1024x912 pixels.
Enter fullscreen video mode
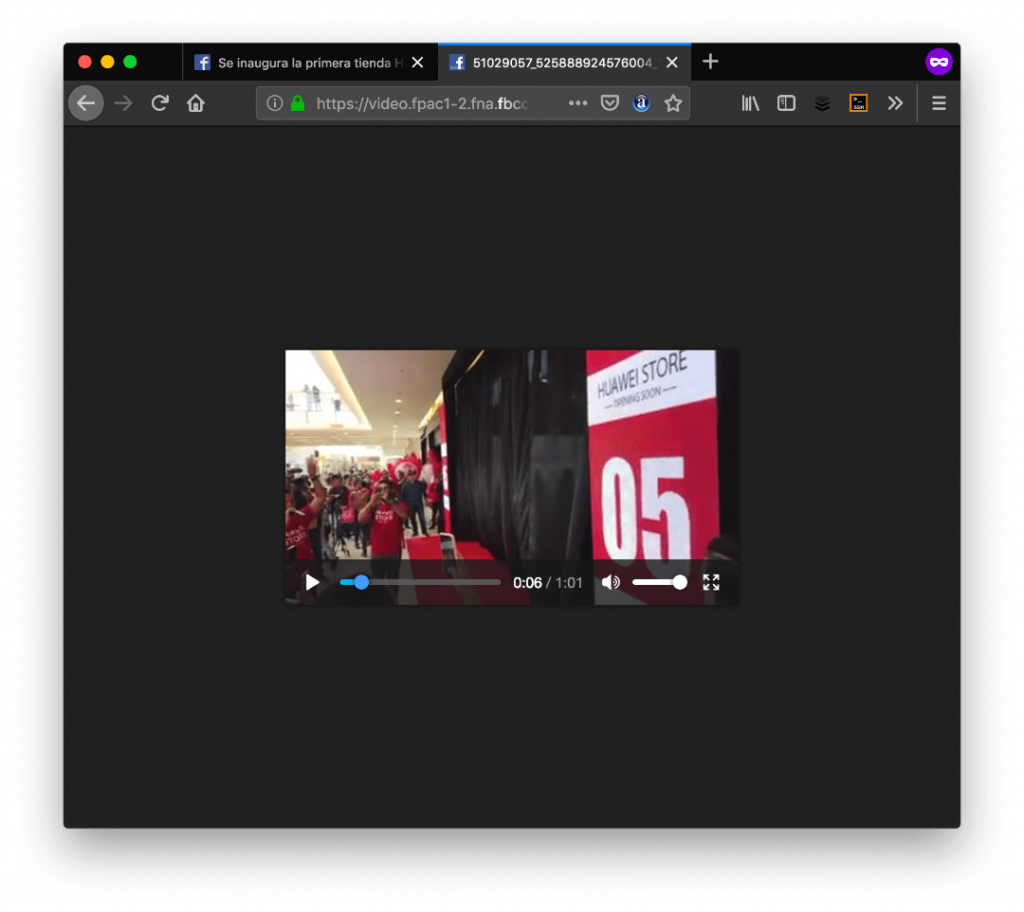tap(711, 583)
